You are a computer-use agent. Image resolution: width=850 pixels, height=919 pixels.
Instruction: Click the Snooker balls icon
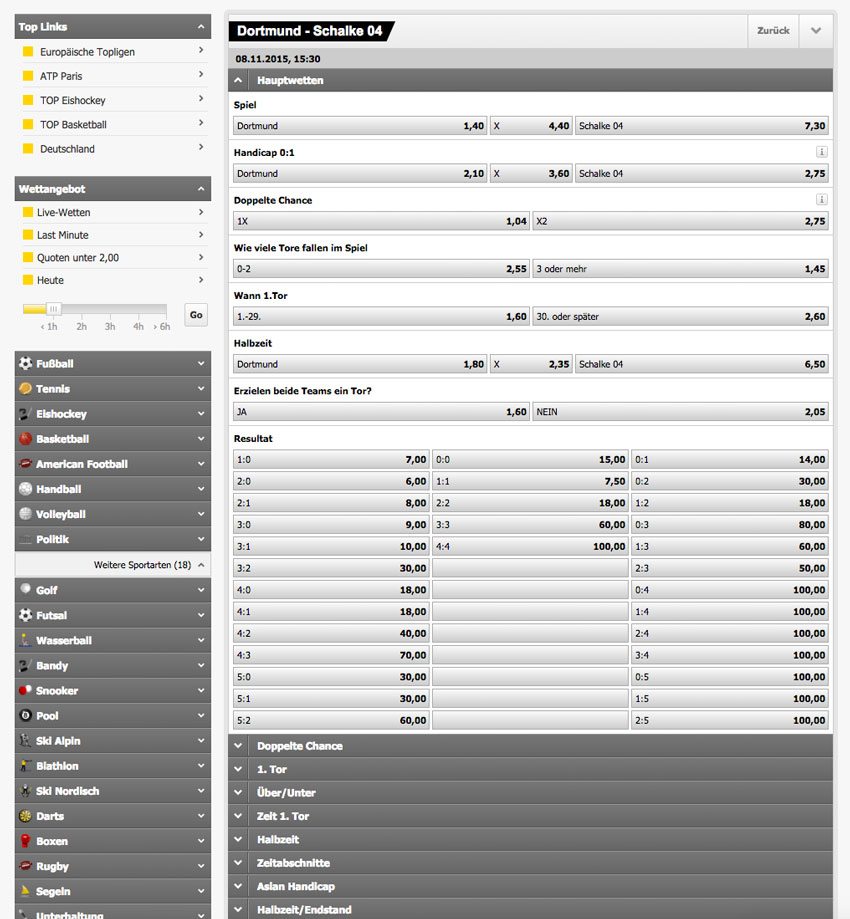25,690
